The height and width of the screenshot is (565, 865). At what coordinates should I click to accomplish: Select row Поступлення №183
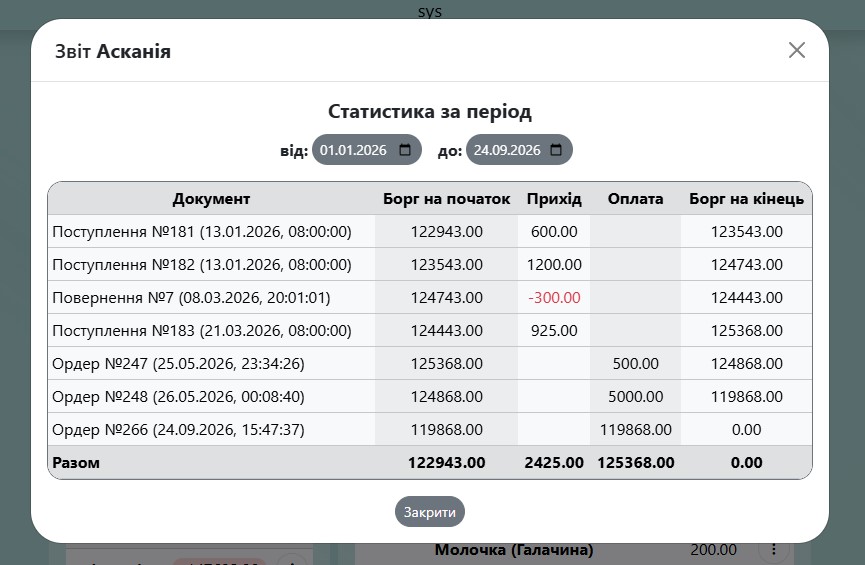tap(430, 331)
